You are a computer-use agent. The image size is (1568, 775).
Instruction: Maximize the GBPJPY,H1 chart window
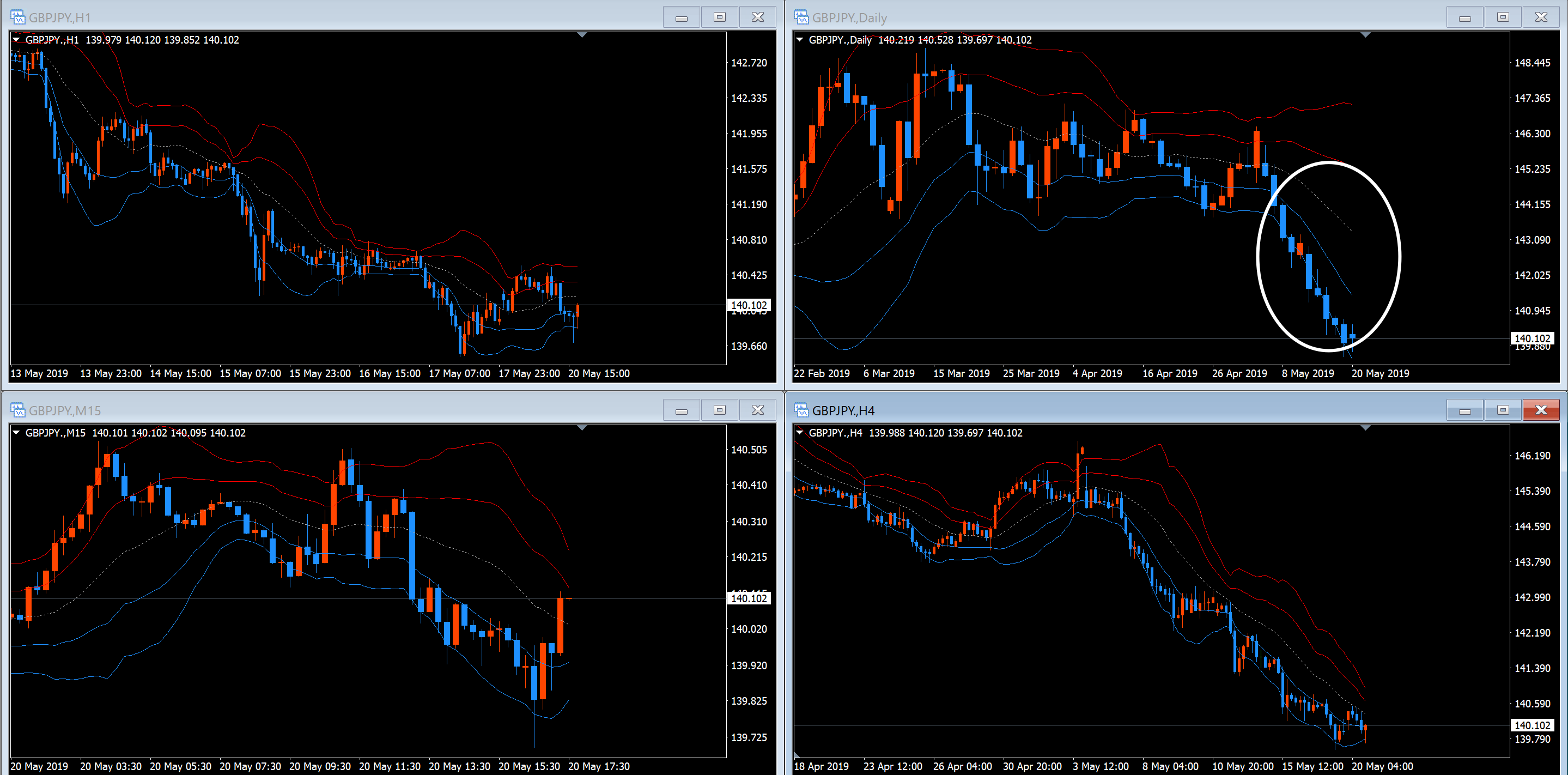(719, 17)
